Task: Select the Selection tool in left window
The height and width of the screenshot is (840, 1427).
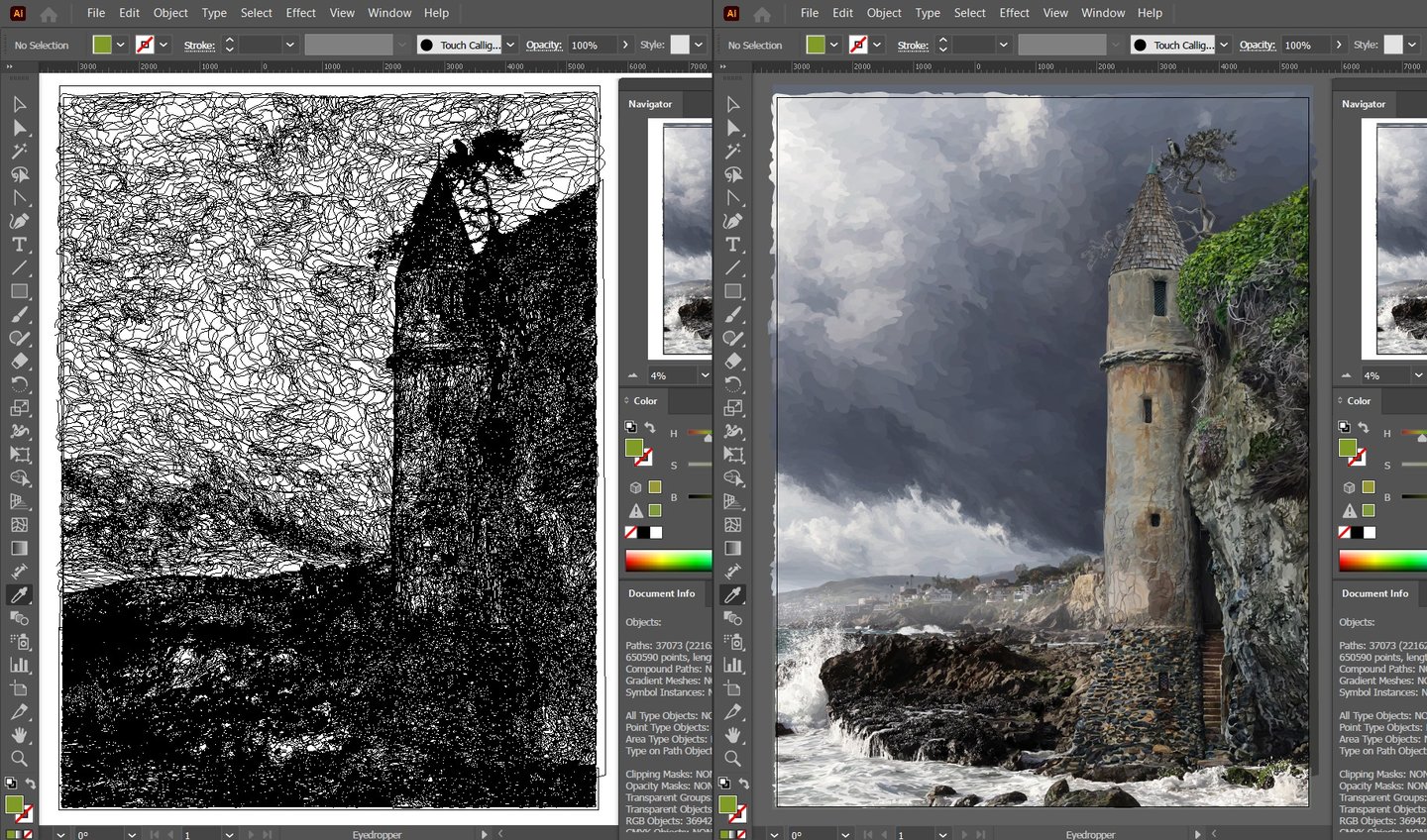Action: pyautogui.click(x=19, y=104)
